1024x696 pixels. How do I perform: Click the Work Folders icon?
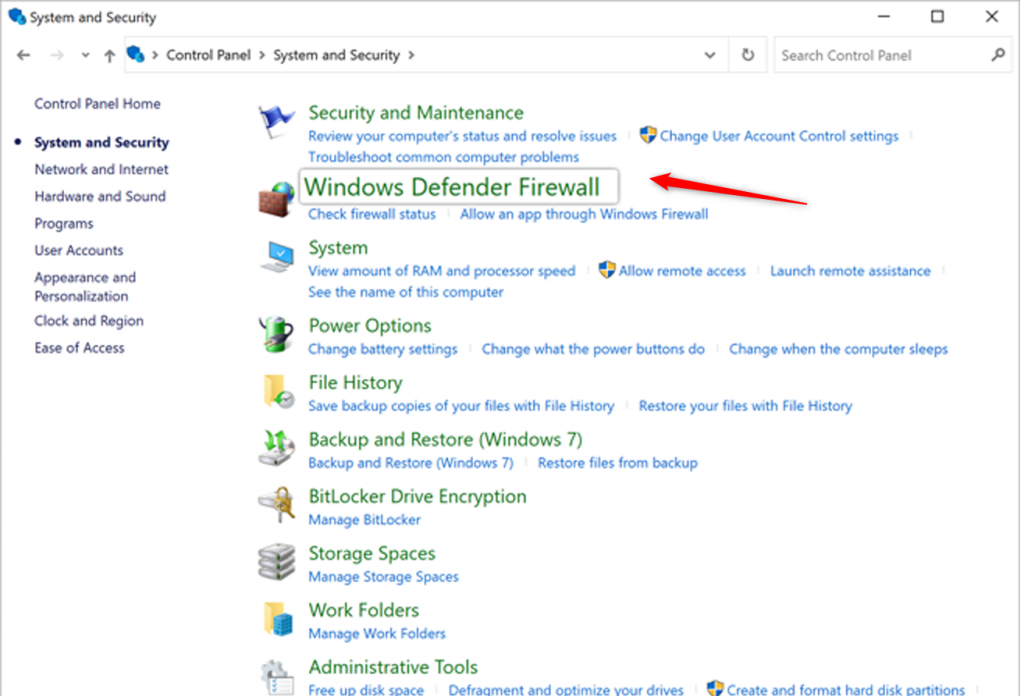pyautogui.click(x=277, y=620)
